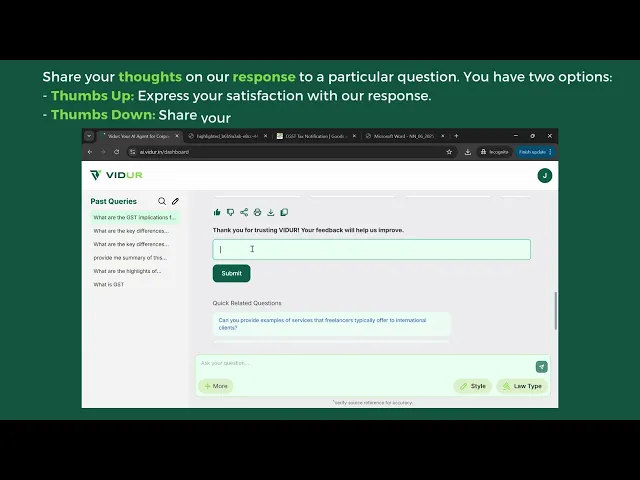Open the Incognito indicator
Image resolution: width=640 pixels, height=480 pixels.
pos(494,152)
